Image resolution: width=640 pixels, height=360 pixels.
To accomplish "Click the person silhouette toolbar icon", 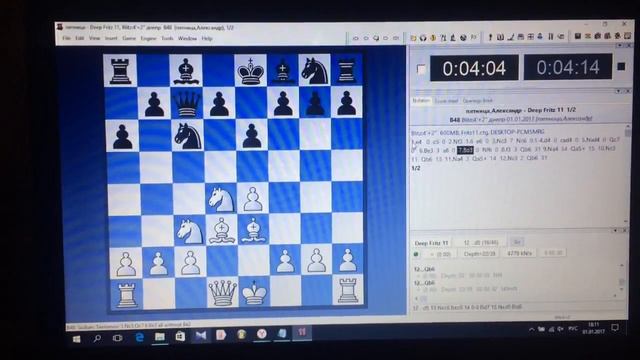I will [540, 37].
